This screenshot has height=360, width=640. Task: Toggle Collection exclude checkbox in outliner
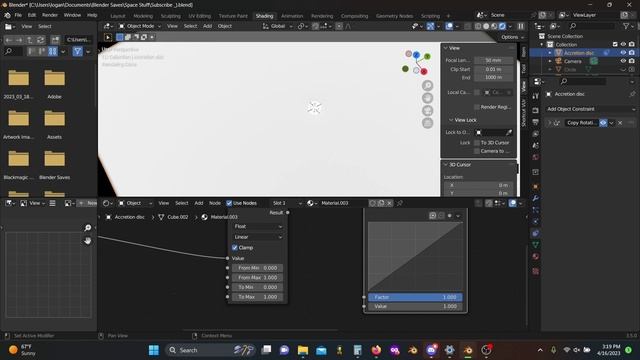point(615,44)
